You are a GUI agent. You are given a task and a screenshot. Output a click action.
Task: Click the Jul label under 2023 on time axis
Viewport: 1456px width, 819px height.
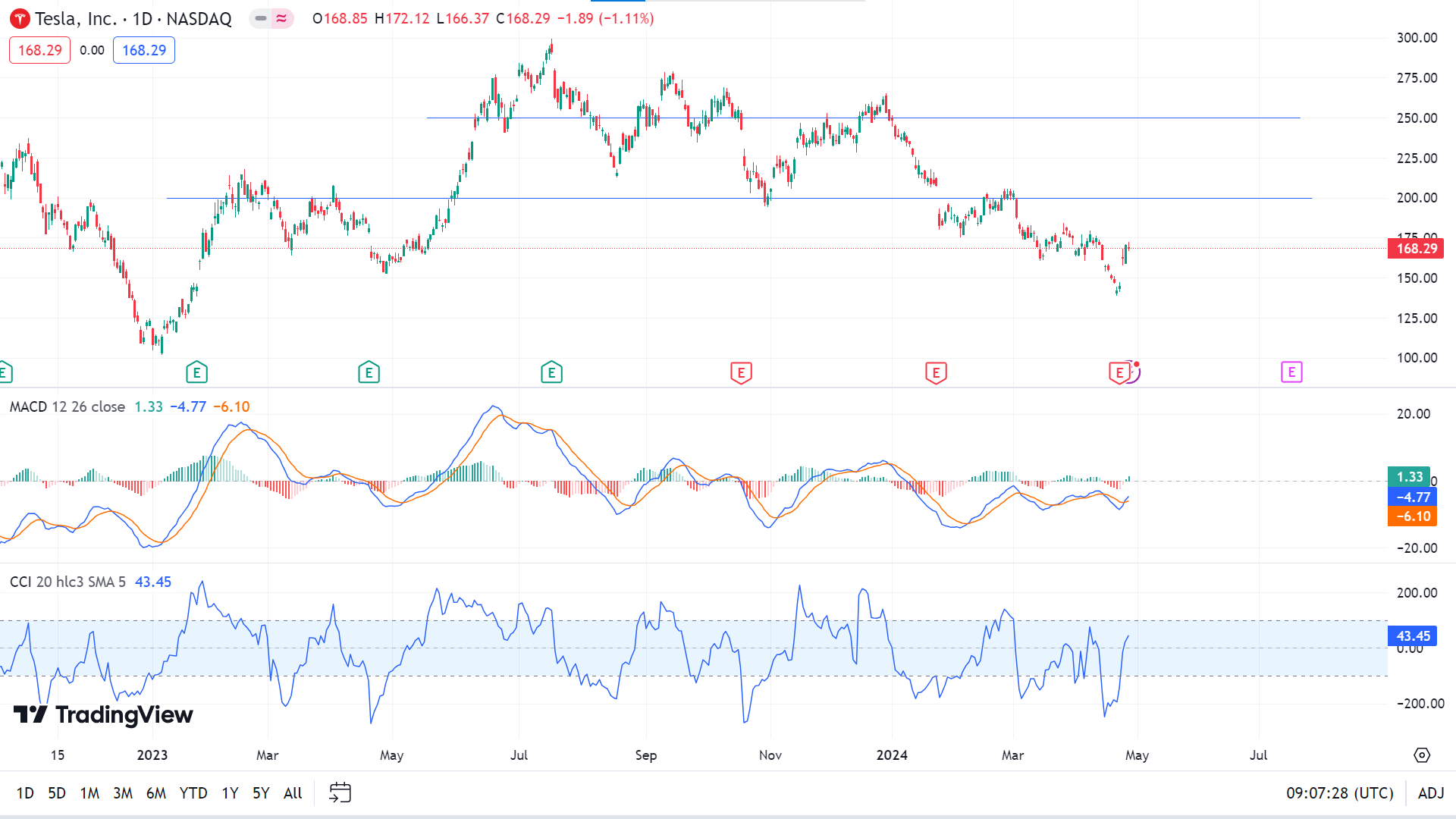coord(519,755)
